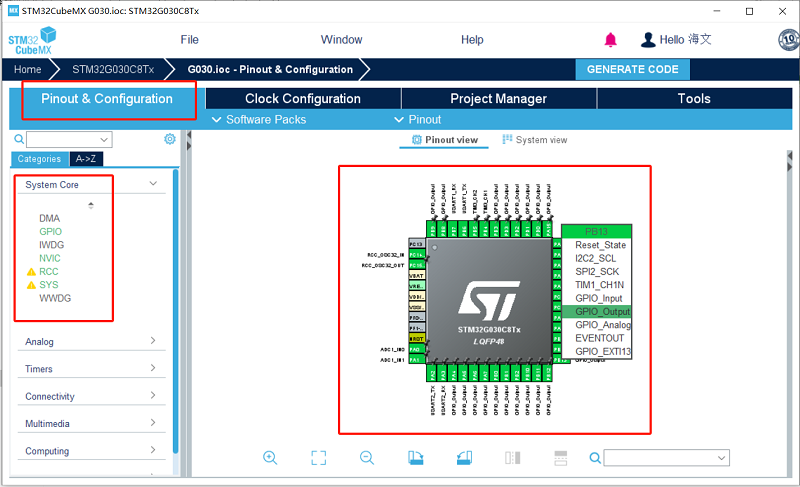Switch to the Pinout view
This screenshot has width=800, height=487.
pyautogui.click(x=445, y=140)
